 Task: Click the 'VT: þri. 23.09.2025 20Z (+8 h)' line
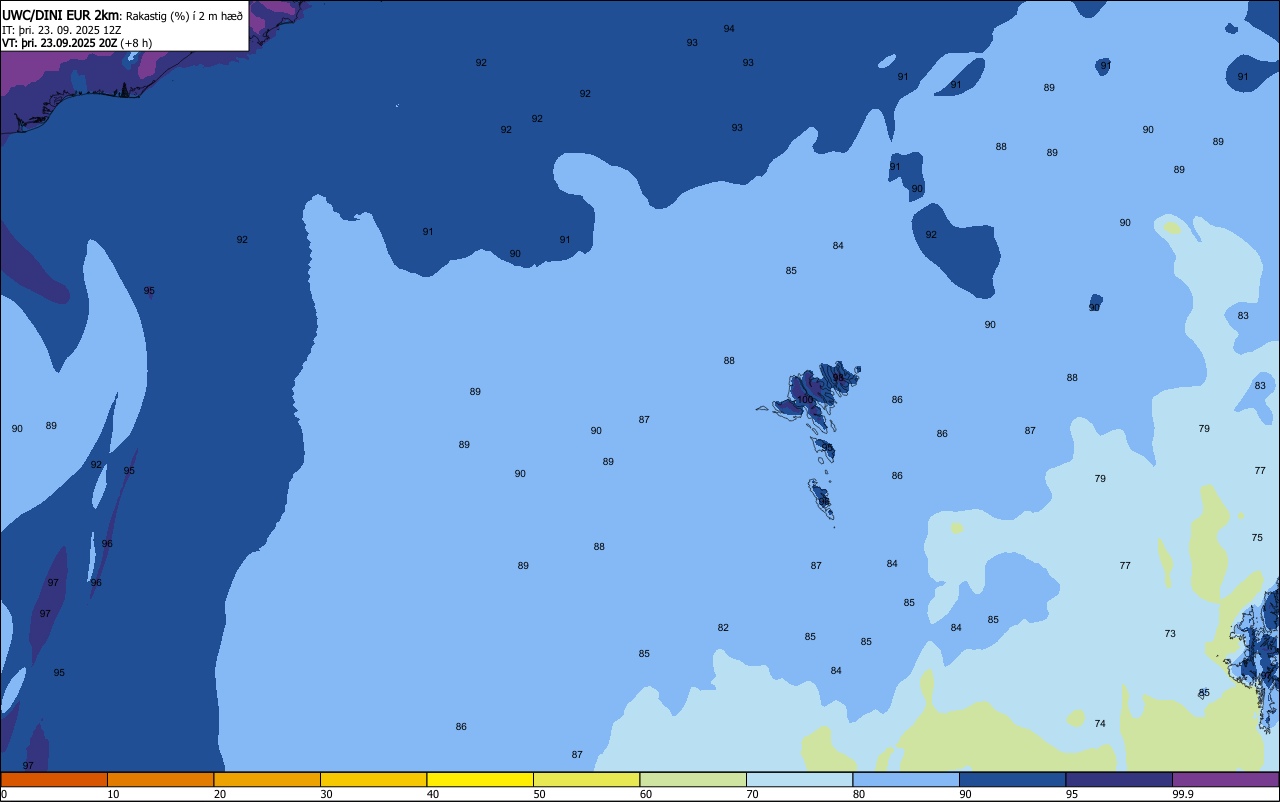click(x=77, y=43)
